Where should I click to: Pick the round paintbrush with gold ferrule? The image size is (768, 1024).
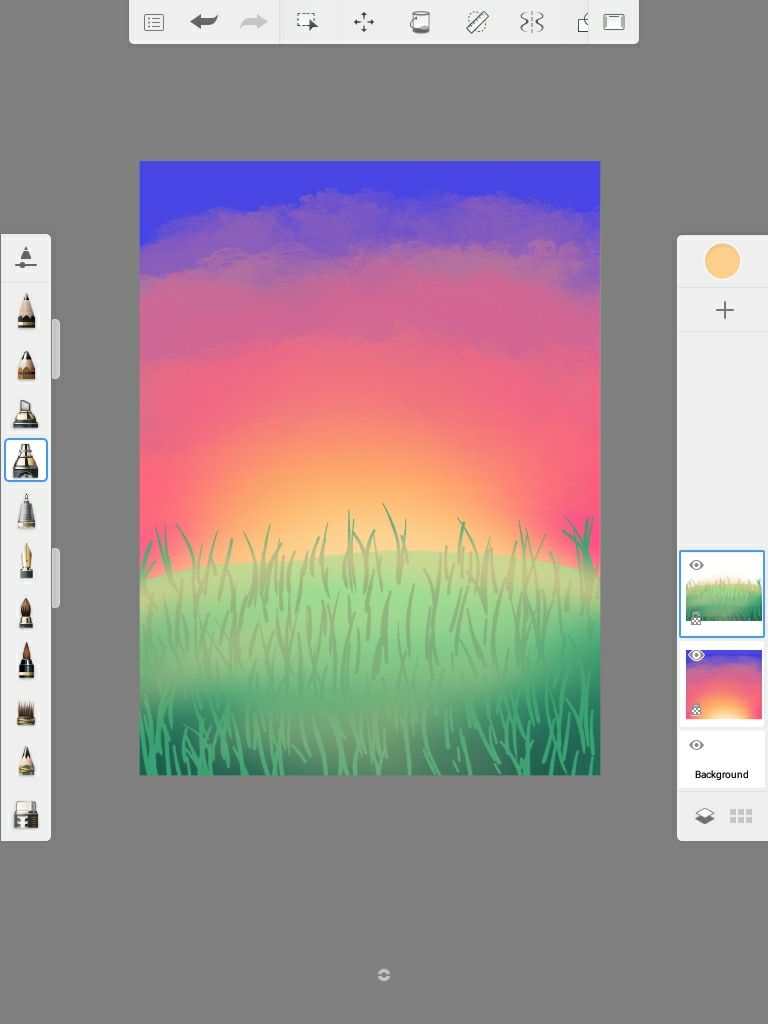[x=26, y=613]
